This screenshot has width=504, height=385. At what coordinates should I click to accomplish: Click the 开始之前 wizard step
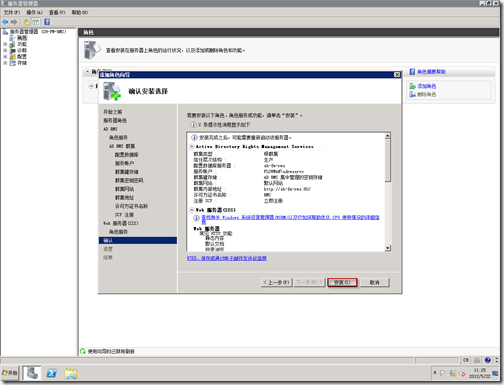point(113,112)
